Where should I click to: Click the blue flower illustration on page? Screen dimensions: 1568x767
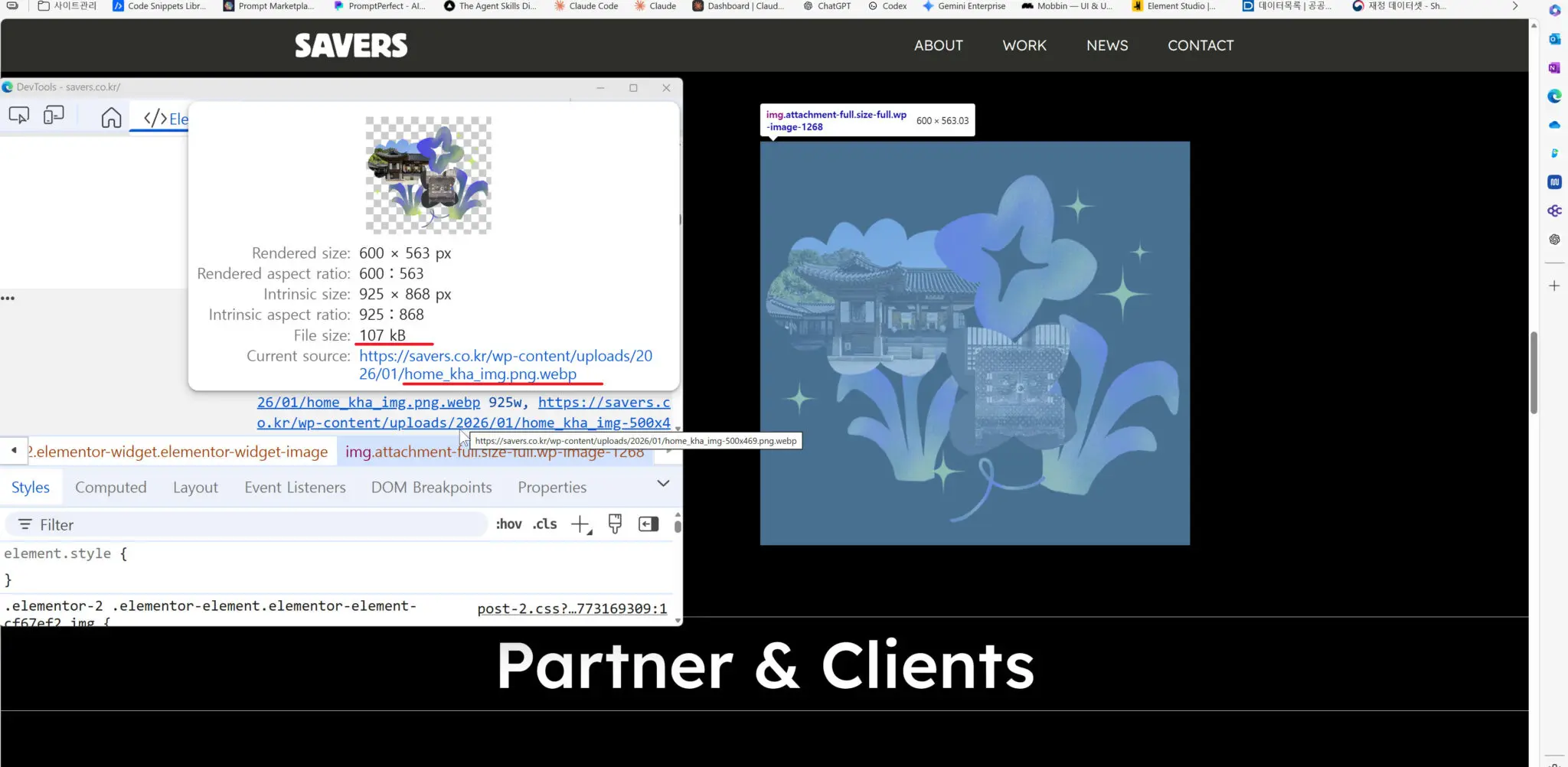click(x=975, y=343)
